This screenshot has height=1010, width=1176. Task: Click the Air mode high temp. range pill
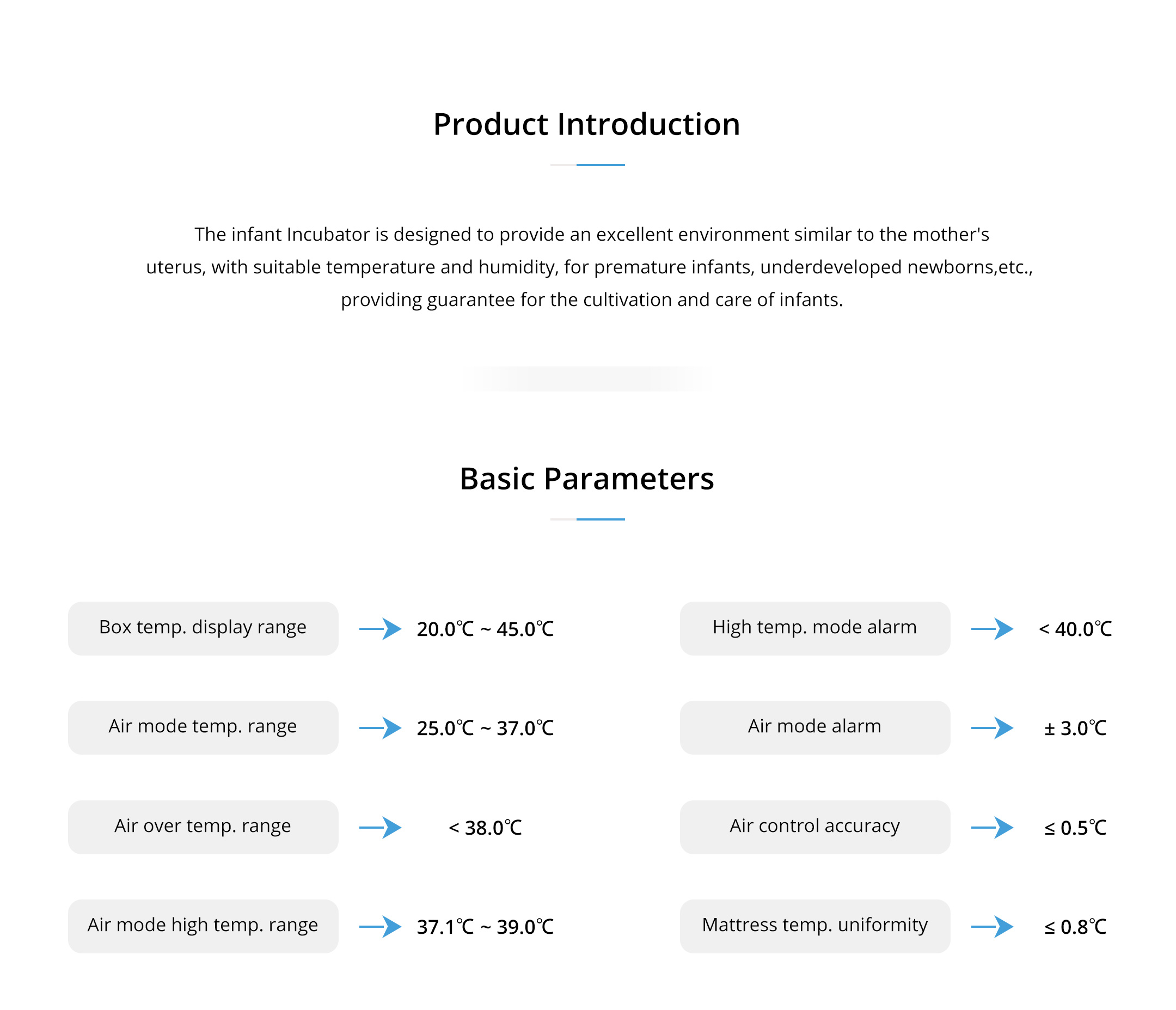(203, 926)
